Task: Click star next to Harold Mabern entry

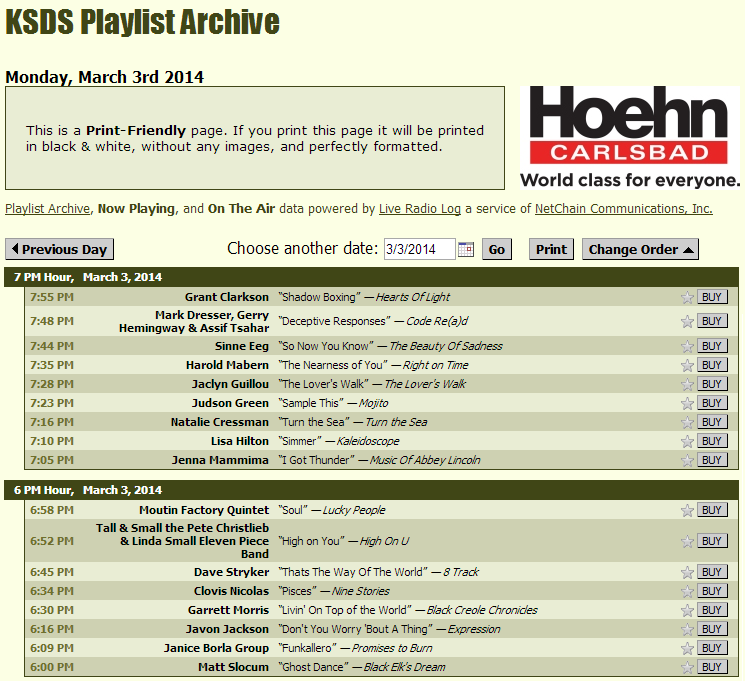Action: coord(687,365)
